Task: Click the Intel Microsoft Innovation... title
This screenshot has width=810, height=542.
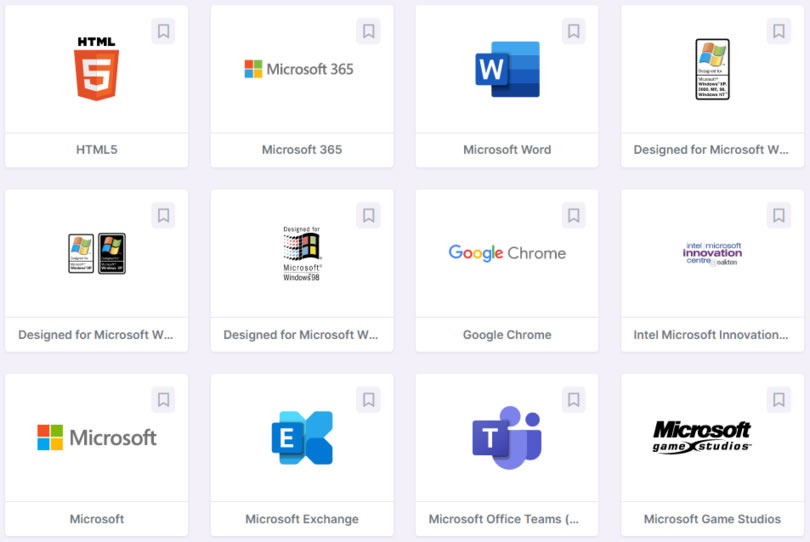Action: tap(711, 335)
